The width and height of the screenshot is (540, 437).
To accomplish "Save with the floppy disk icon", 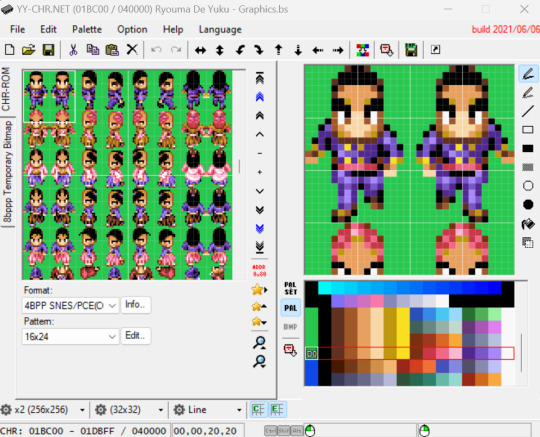I will 48,50.
